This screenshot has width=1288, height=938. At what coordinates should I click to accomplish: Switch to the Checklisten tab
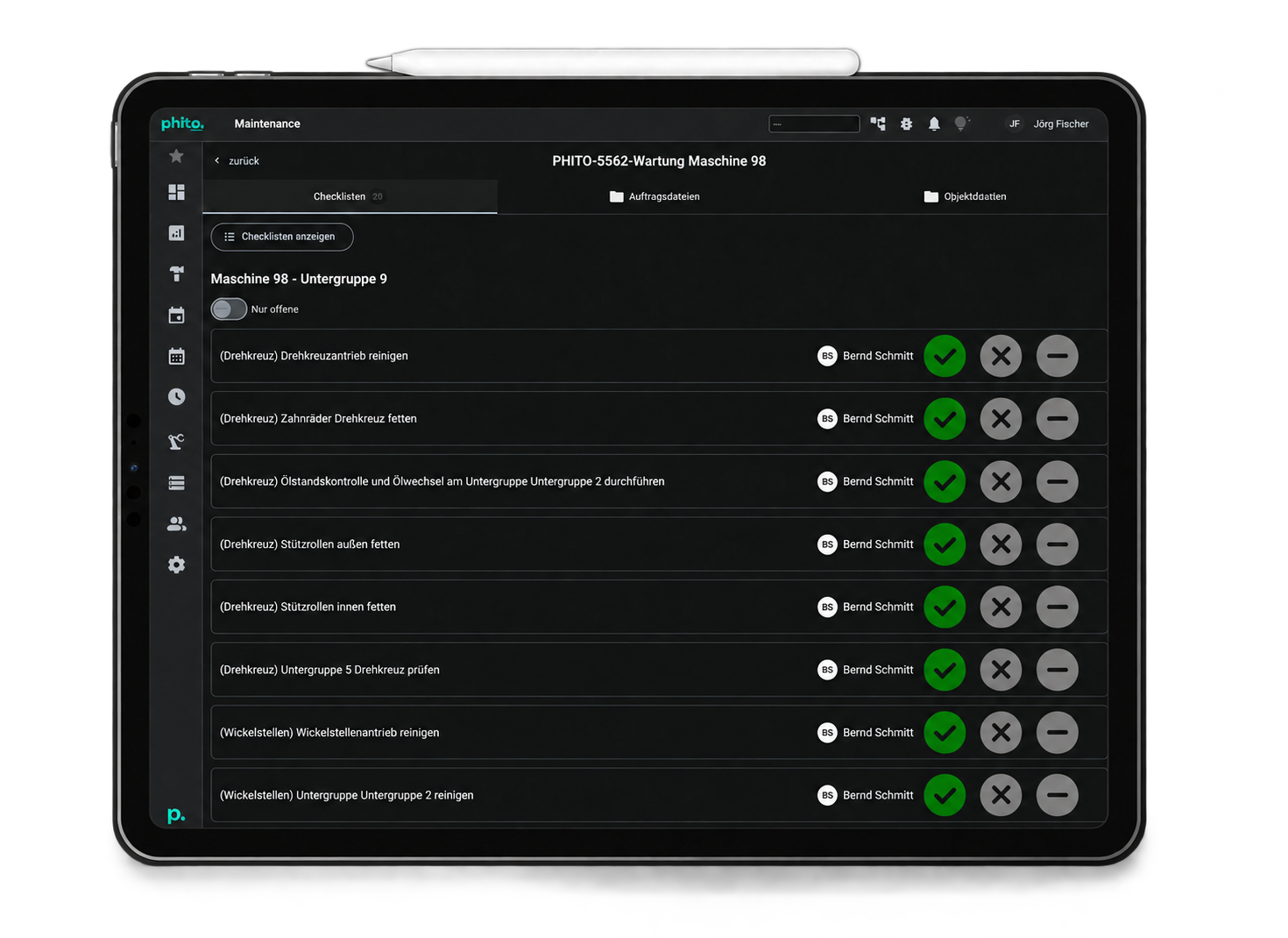(x=350, y=196)
